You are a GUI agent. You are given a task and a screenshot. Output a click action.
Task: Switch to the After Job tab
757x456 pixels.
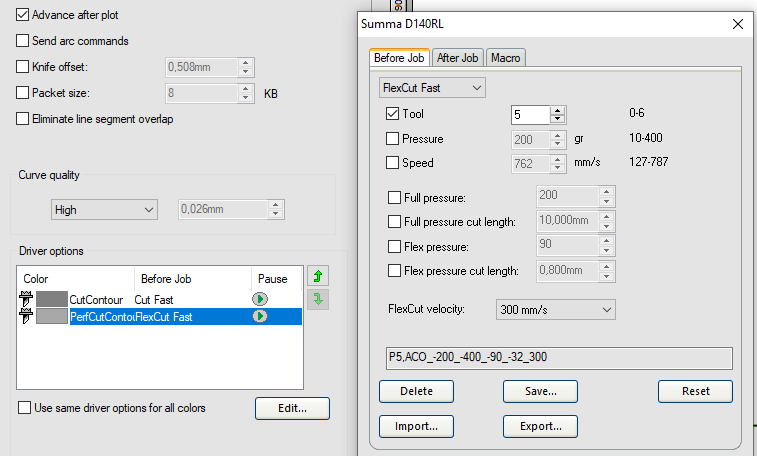click(x=457, y=58)
